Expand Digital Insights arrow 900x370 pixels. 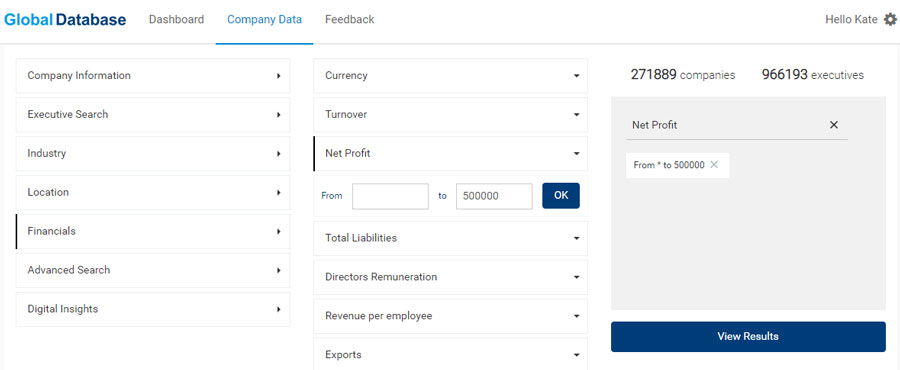point(278,309)
